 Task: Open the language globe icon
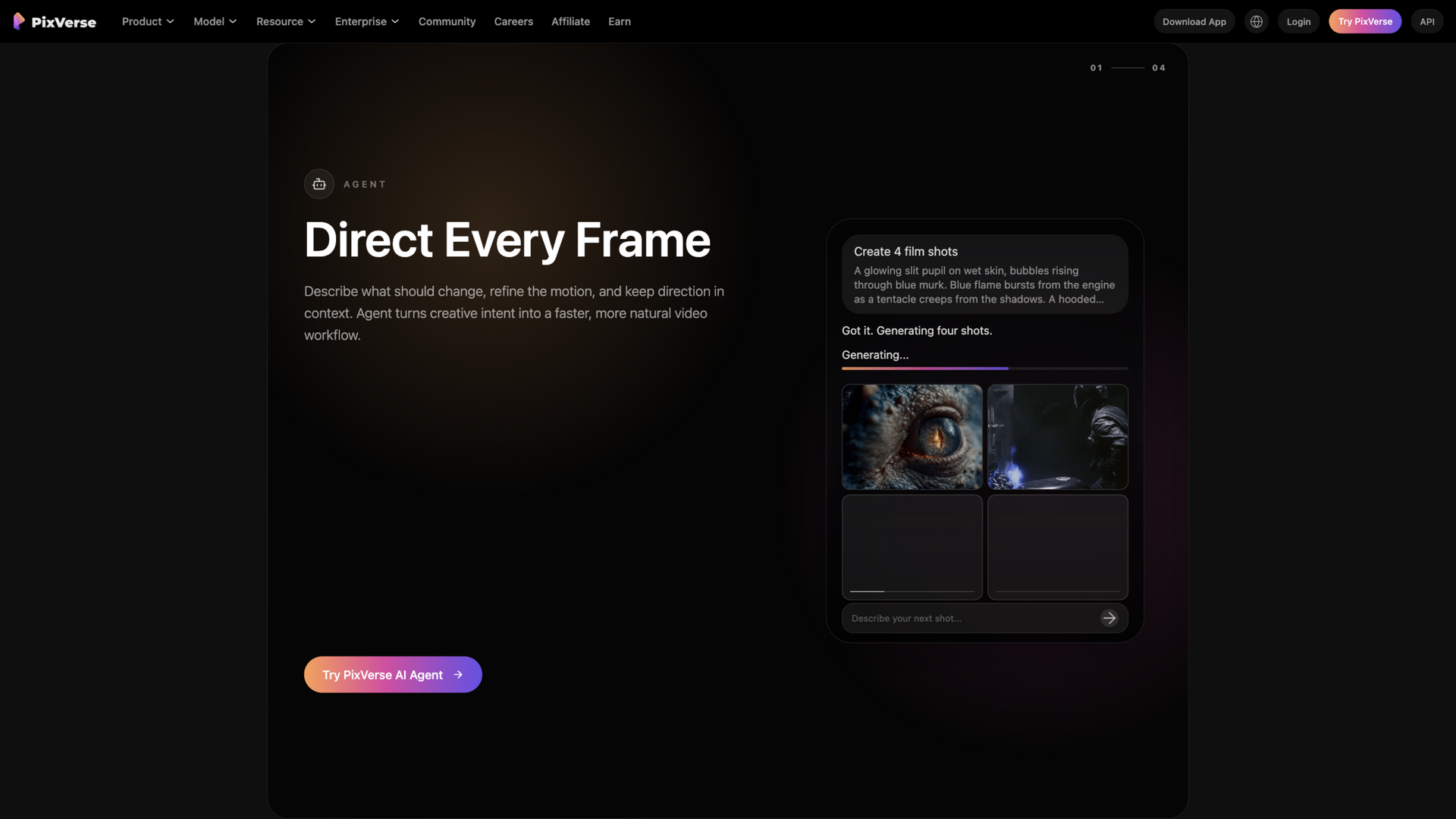1257,21
